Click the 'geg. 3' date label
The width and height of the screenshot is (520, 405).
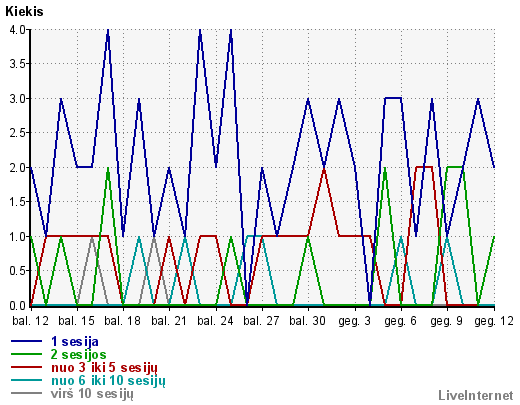point(354,321)
